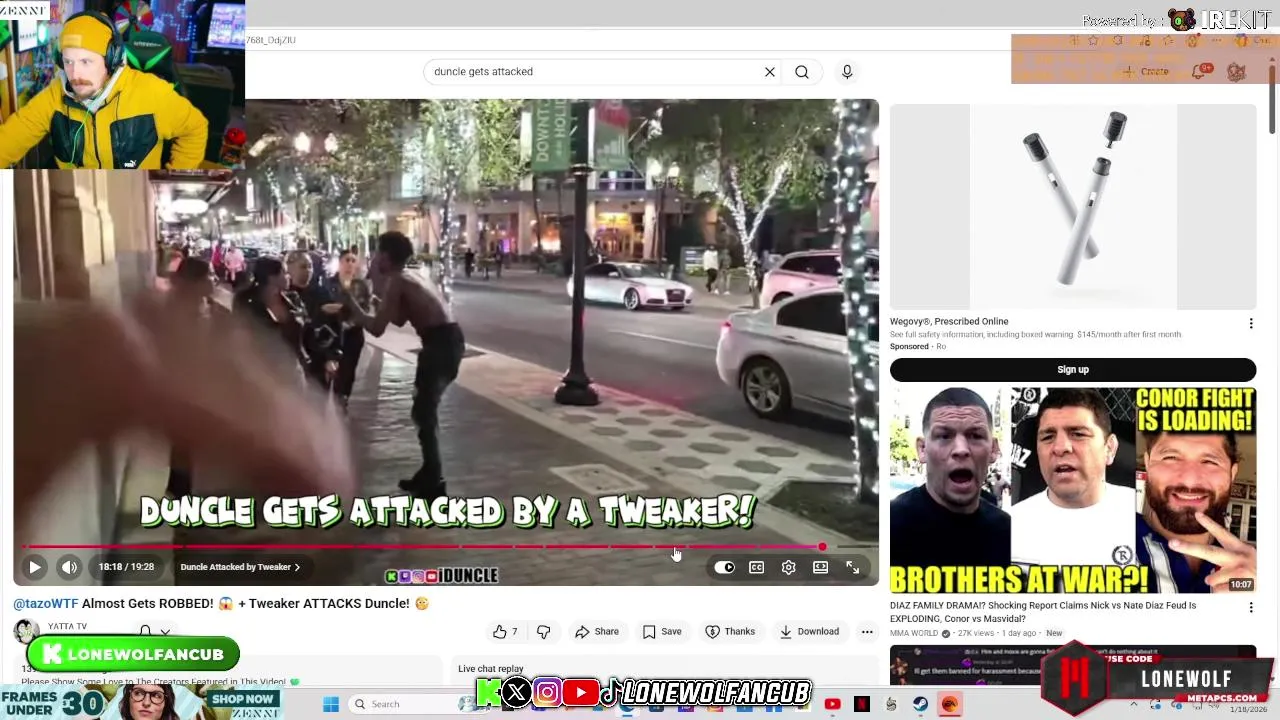1280x720 pixels.
Task: Open the 'DIAZ FAMILY DRAMA' video title
Action: [1043, 611]
